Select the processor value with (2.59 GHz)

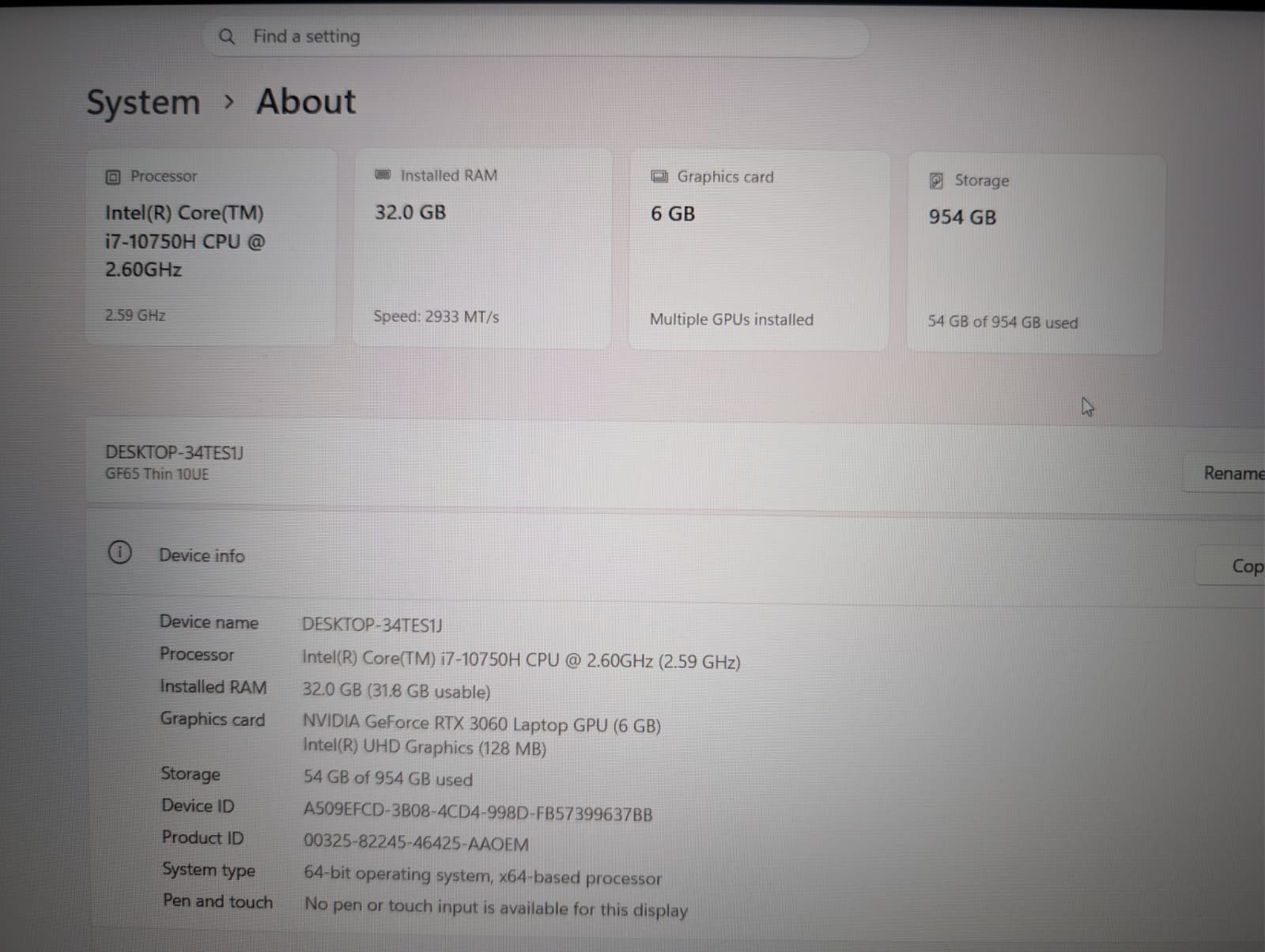(x=521, y=660)
